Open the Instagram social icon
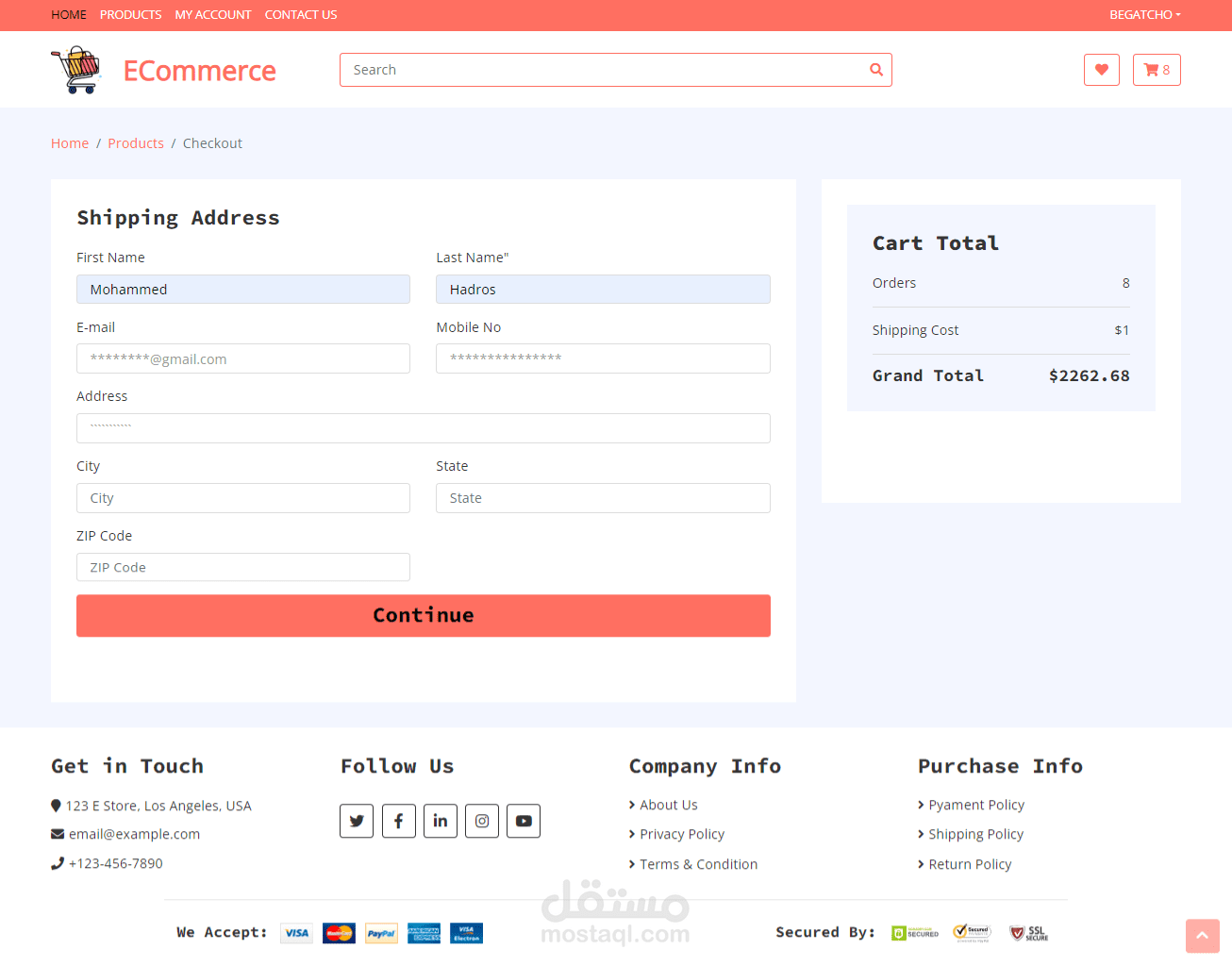Image resolution: width=1232 pixels, height=966 pixels. (482, 821)
